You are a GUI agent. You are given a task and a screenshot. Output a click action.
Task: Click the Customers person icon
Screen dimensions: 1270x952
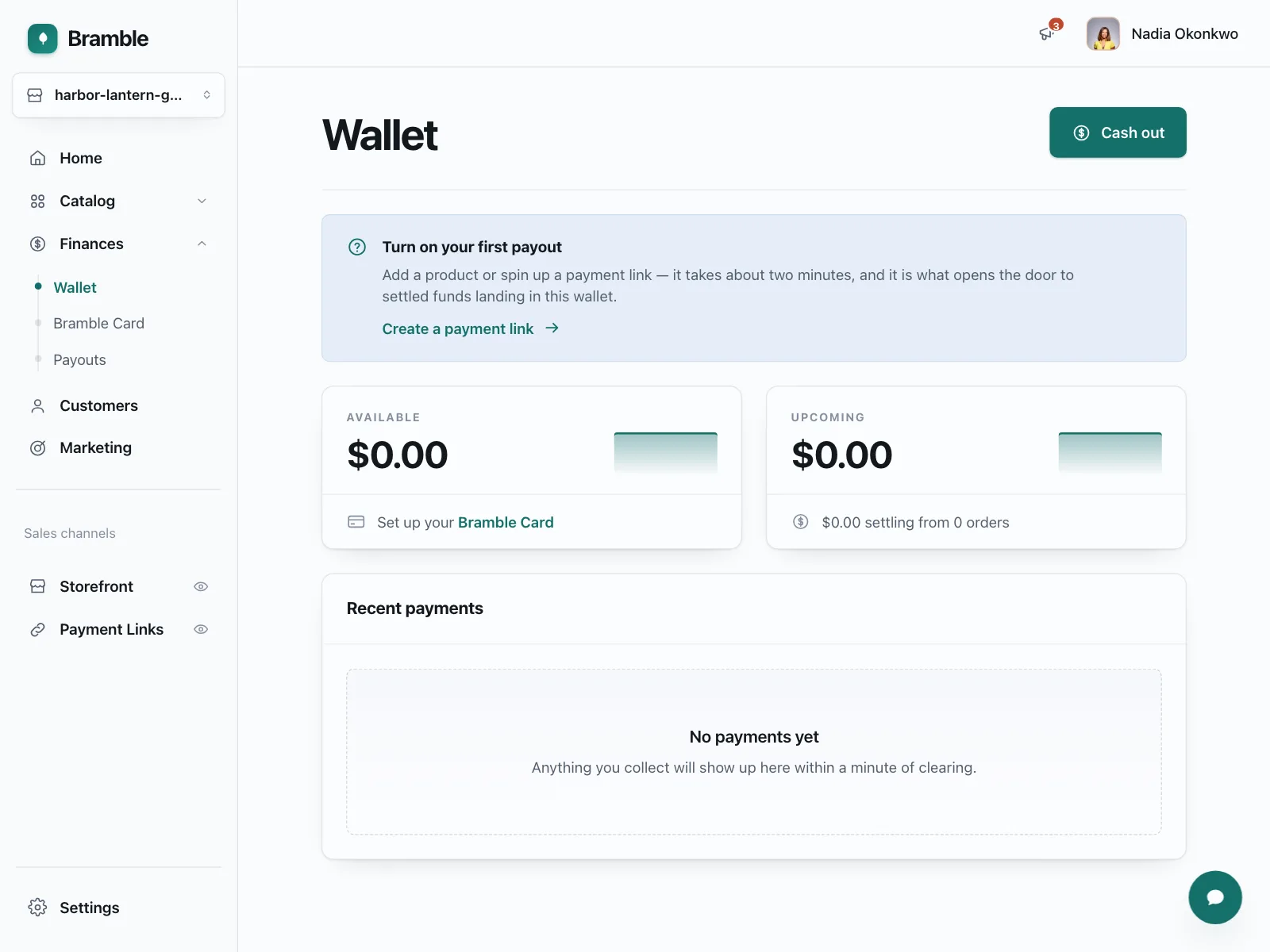37,405
